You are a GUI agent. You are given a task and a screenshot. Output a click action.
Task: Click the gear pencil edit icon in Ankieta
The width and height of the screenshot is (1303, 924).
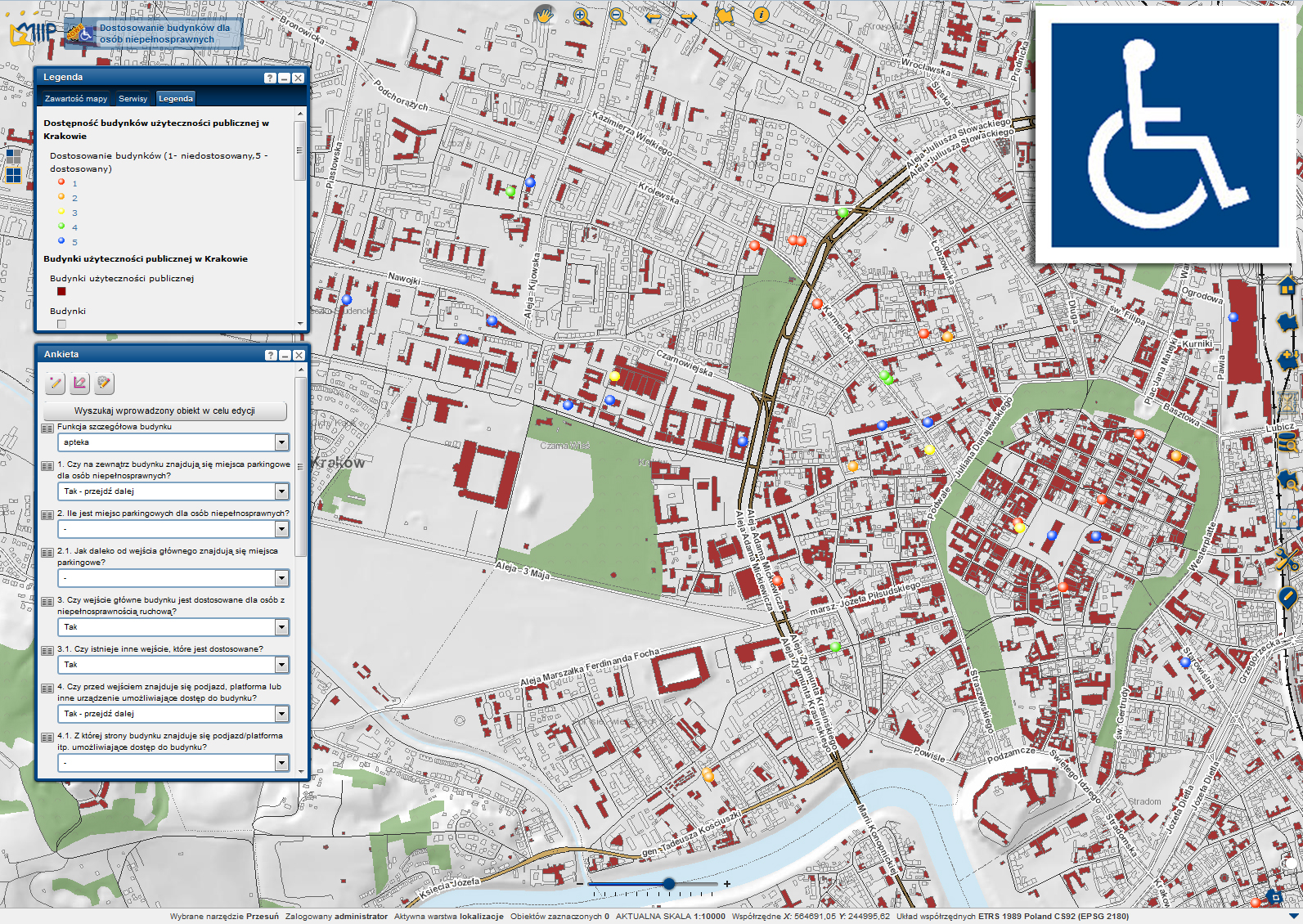104,383
